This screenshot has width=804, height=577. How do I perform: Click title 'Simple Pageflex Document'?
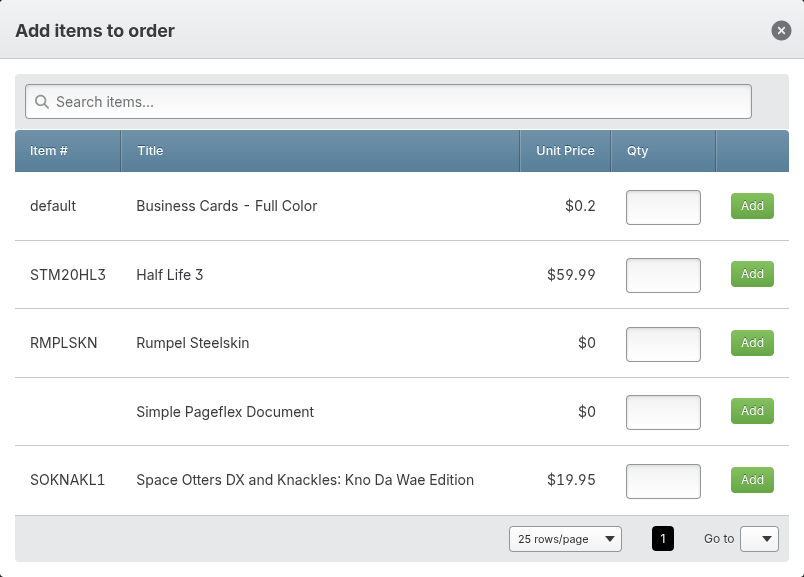[x=225, y=412]
